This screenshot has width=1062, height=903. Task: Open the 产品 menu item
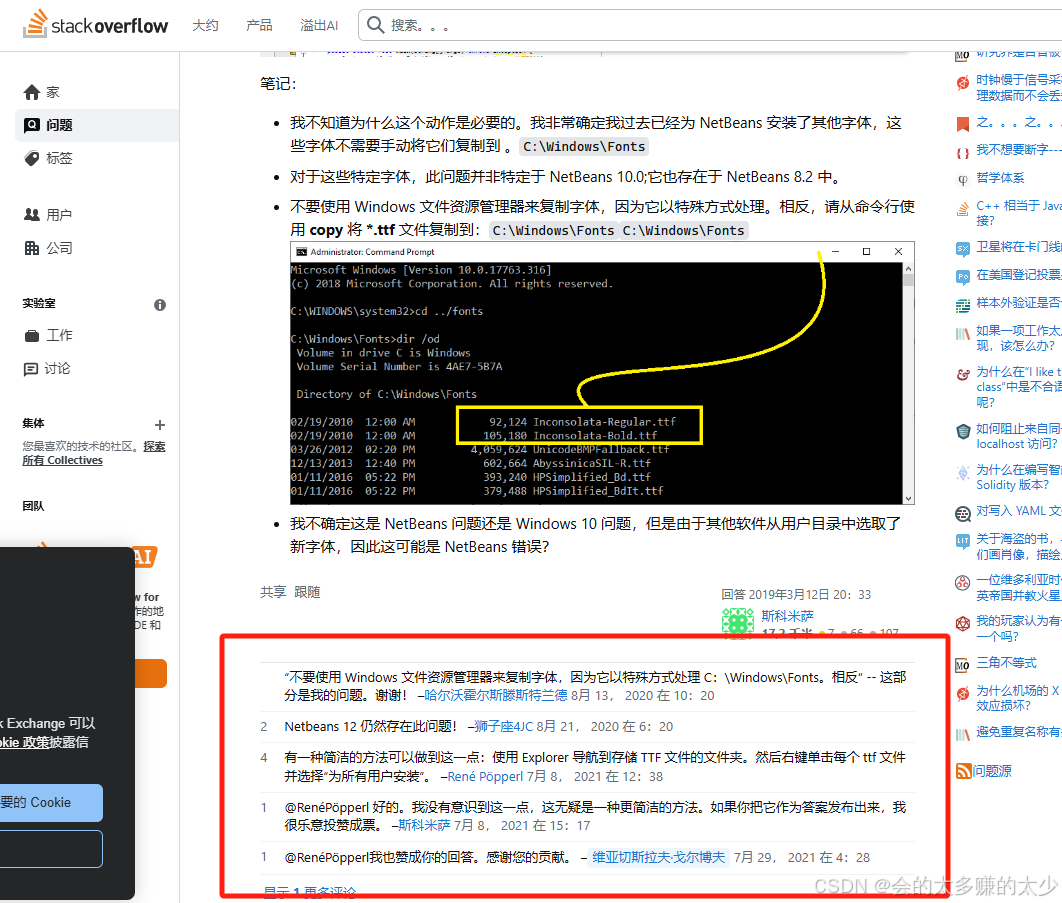click(x=259, y=26)
